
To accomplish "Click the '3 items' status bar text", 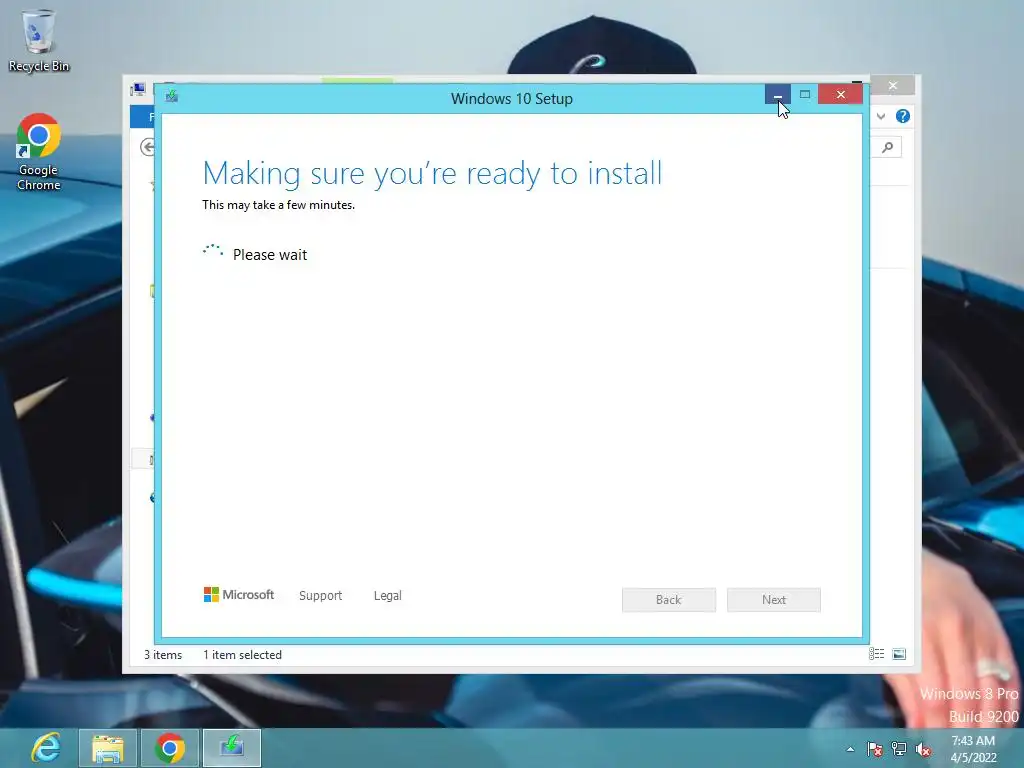I will [163, 654].
